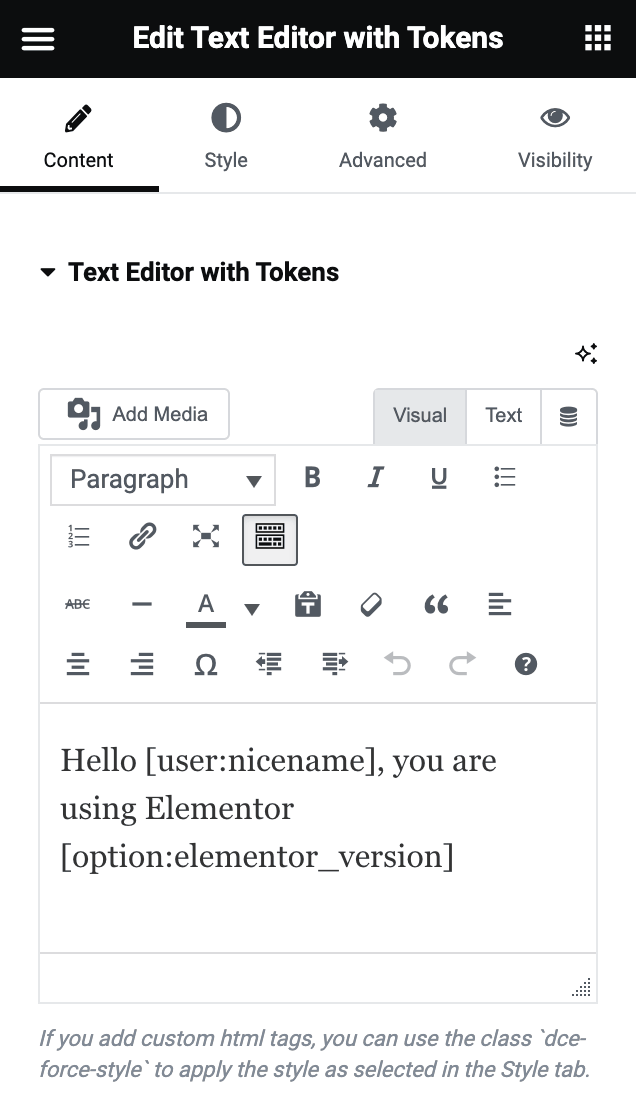This screenshot has height=1106, width=636.
Task: Switch to the Text editing tab
Action: pyautogui.click(x=503, y=415)
